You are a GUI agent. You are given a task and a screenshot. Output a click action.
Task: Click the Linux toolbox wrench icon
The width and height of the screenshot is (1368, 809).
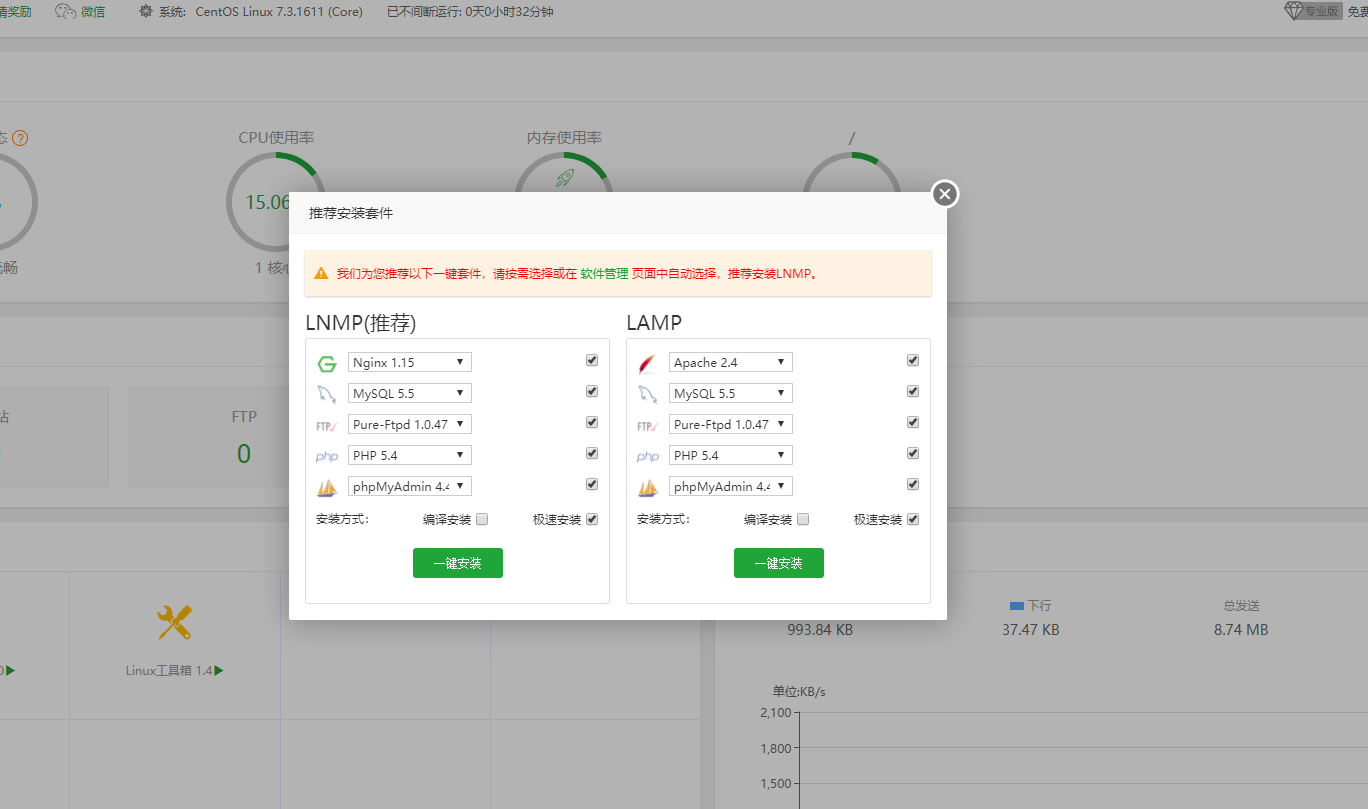(174, 623)
